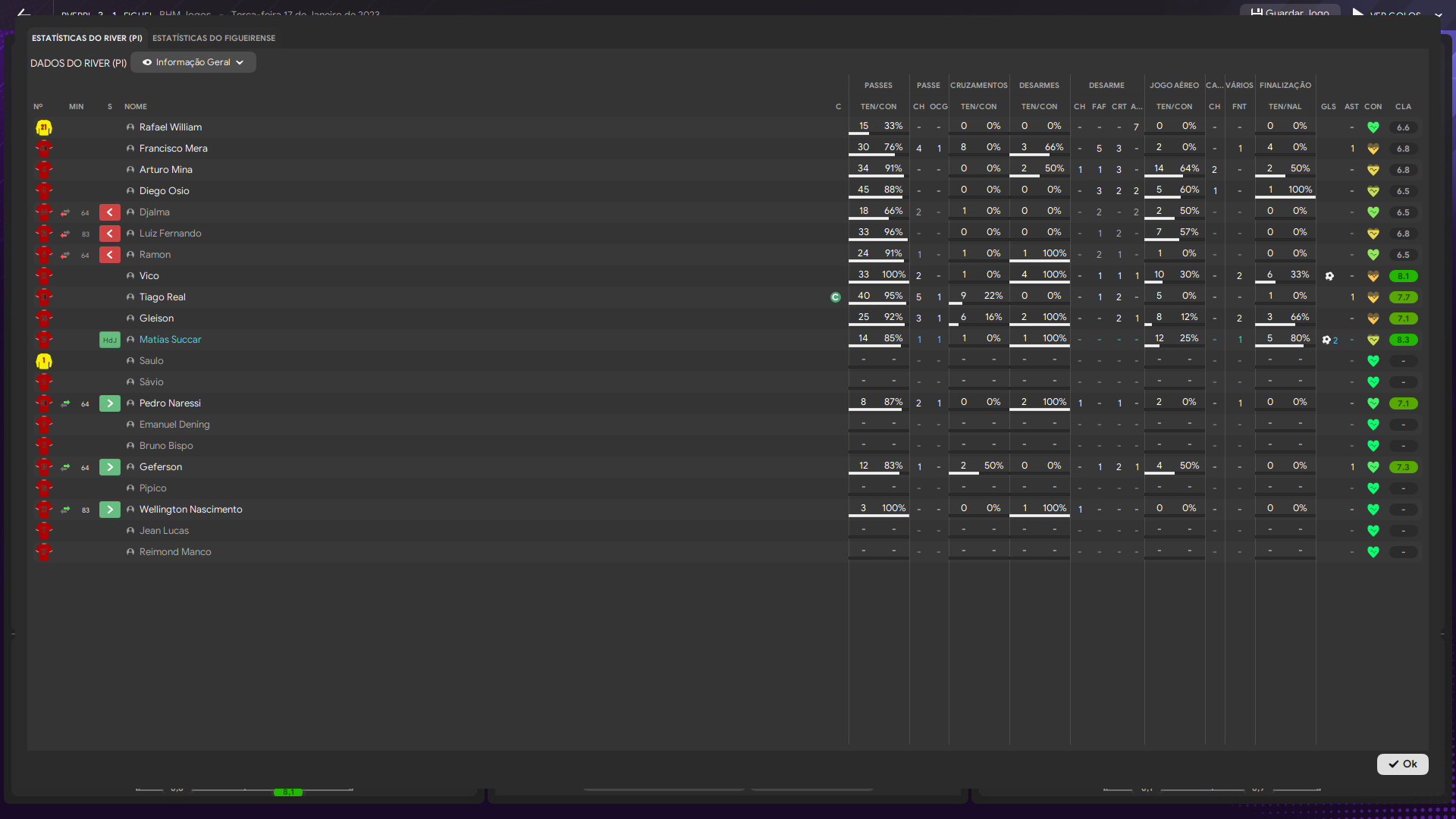
Task: Click the JOGO AÉREO group column header
Action: 1174,86
